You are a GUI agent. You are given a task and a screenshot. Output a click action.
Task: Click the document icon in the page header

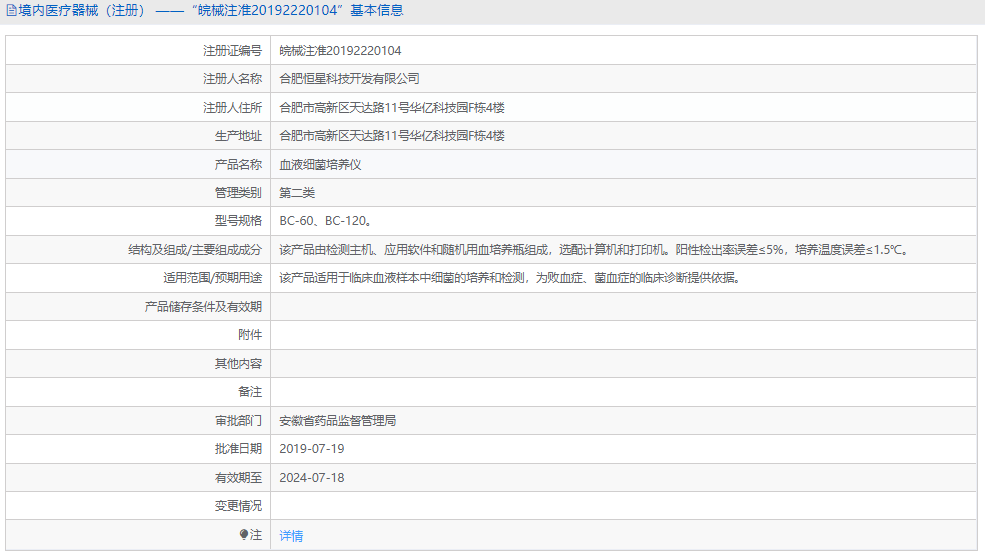(x=11, y=11)
